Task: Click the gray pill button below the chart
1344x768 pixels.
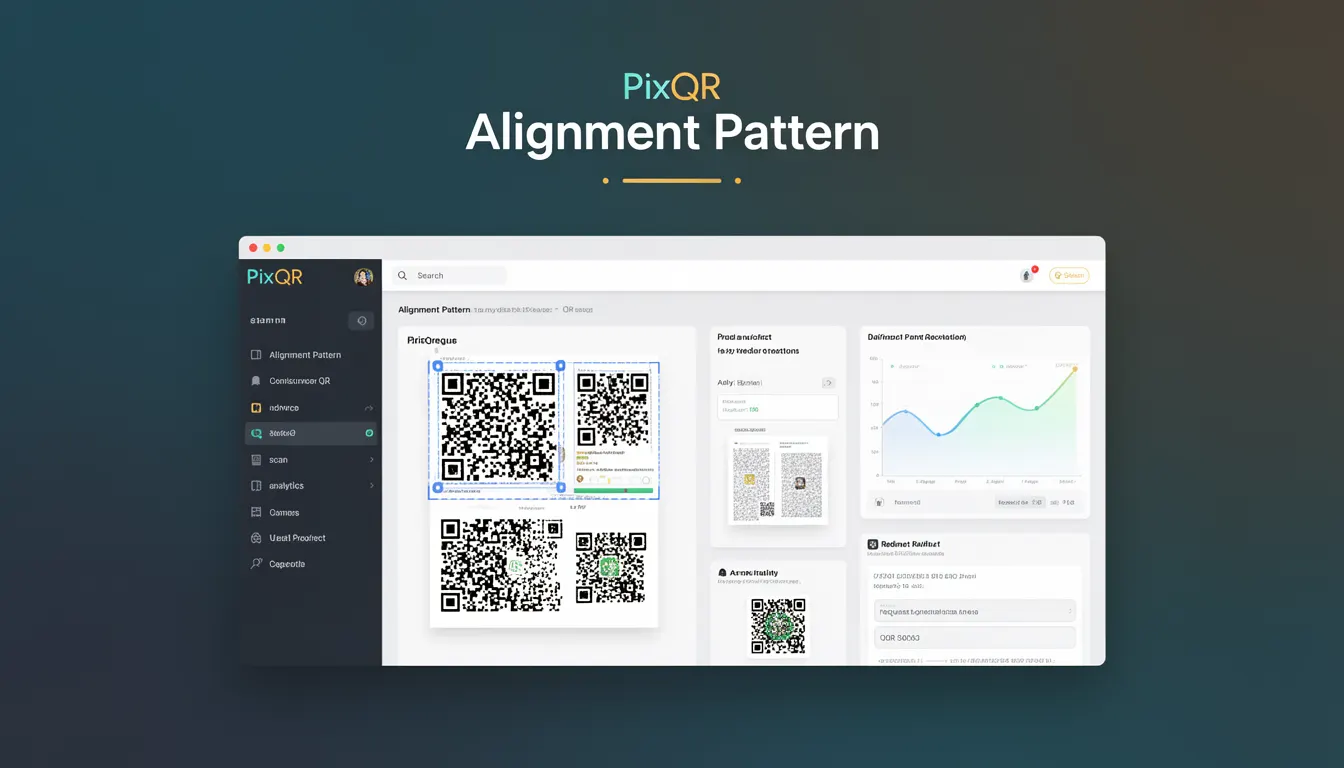Action: [1021, 502]
